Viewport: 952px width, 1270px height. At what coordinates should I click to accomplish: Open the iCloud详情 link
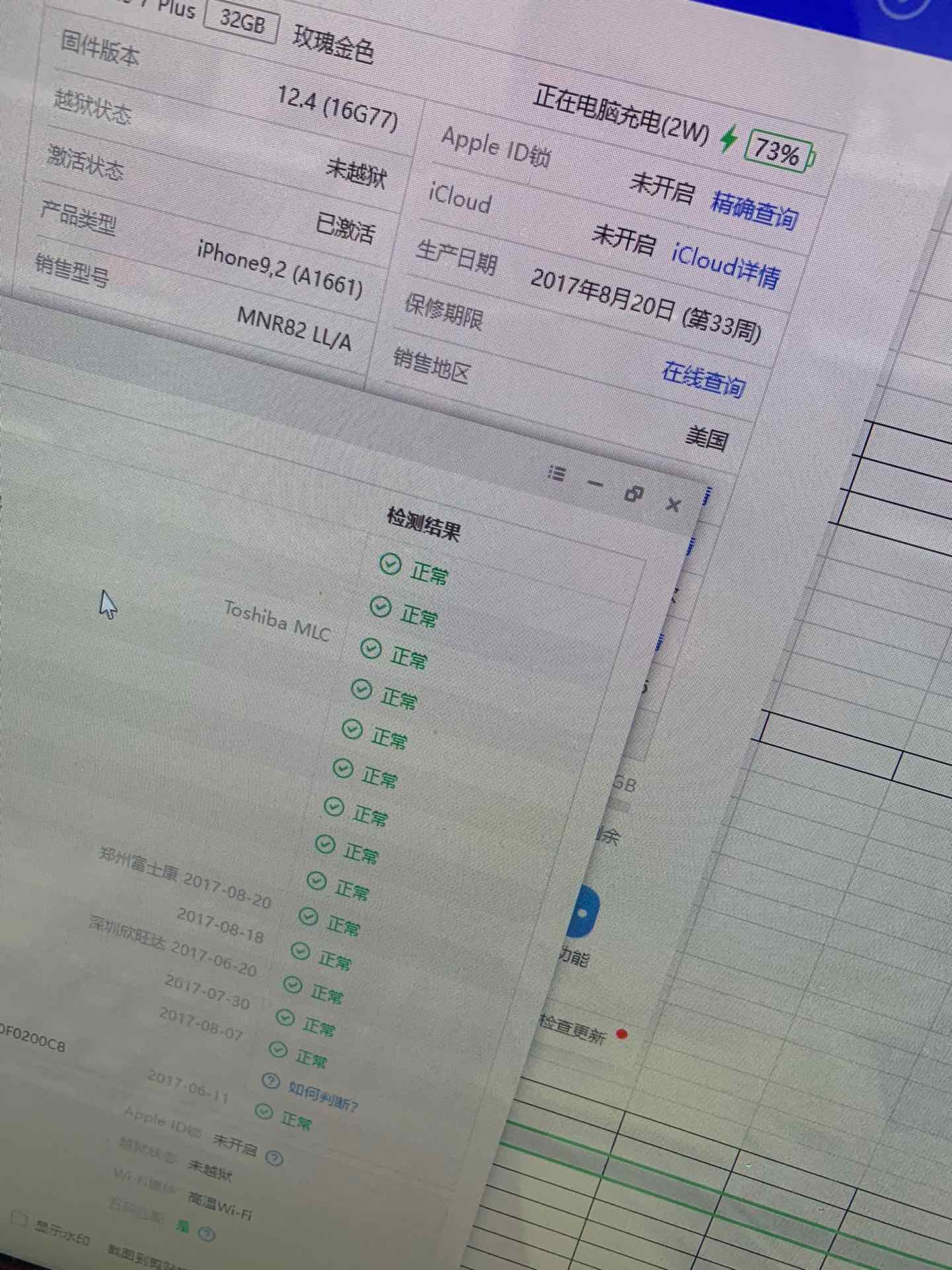pos(726,265)
